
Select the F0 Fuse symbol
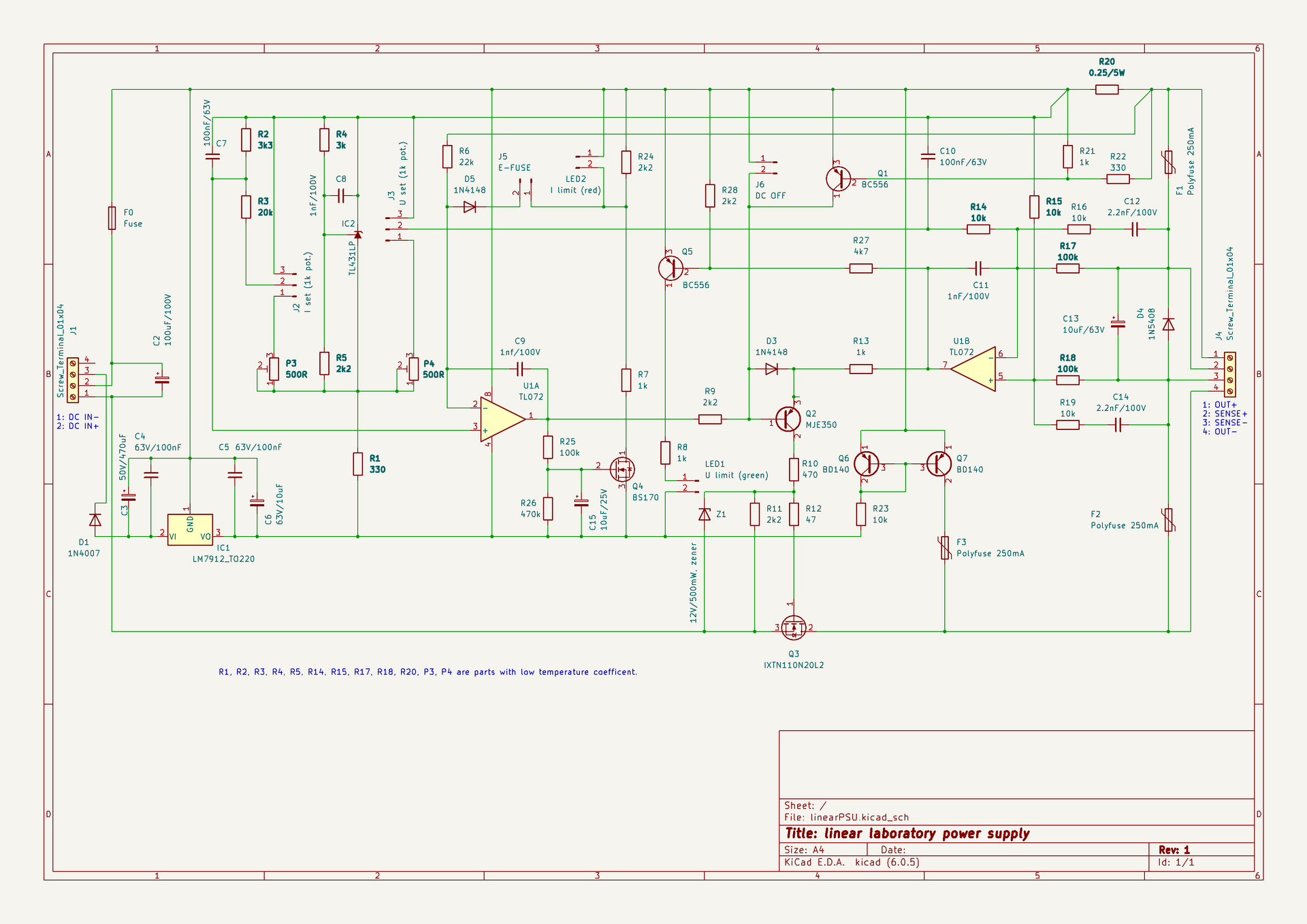click(112, 218)
